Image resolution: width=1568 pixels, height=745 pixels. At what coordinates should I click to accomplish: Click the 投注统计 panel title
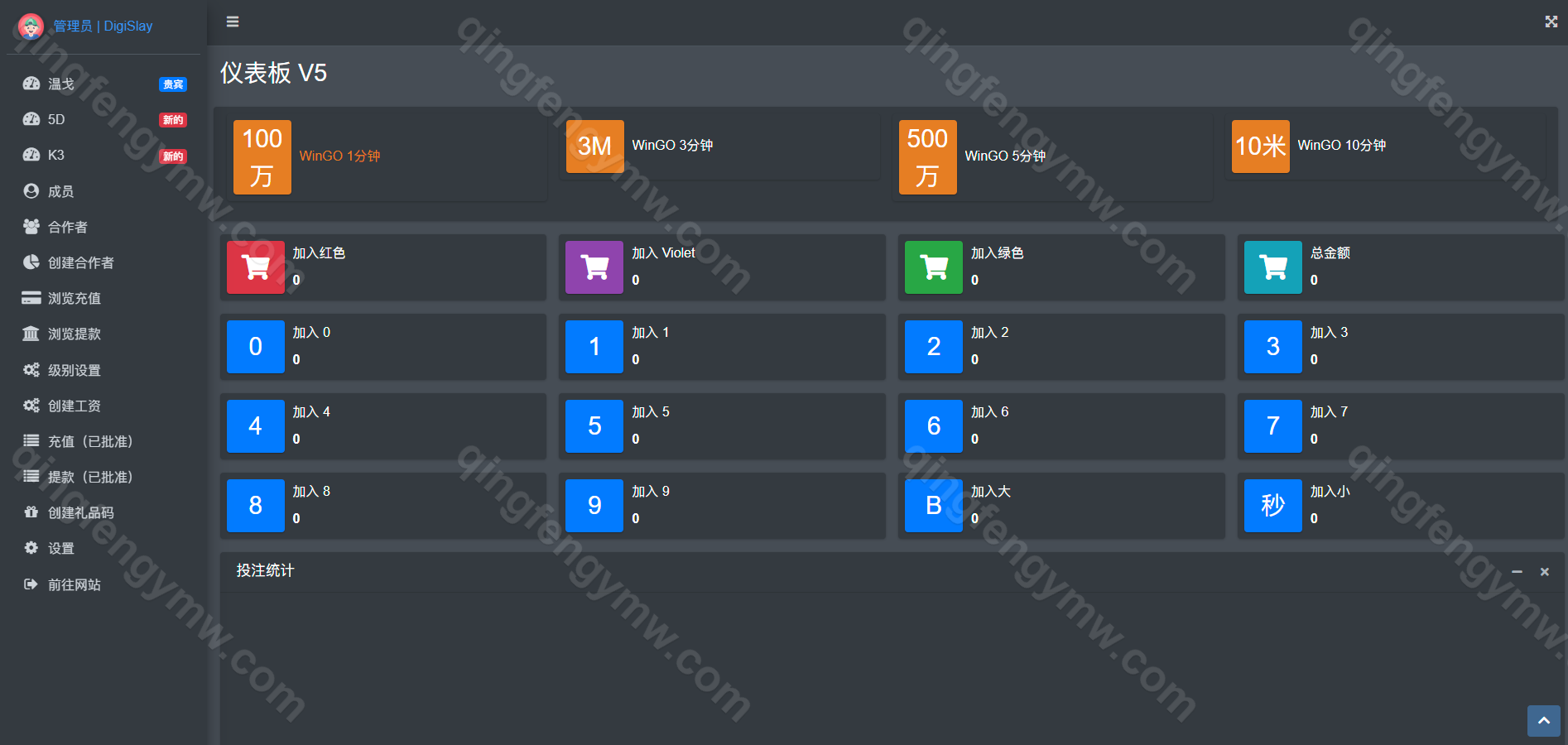point(265,570)
